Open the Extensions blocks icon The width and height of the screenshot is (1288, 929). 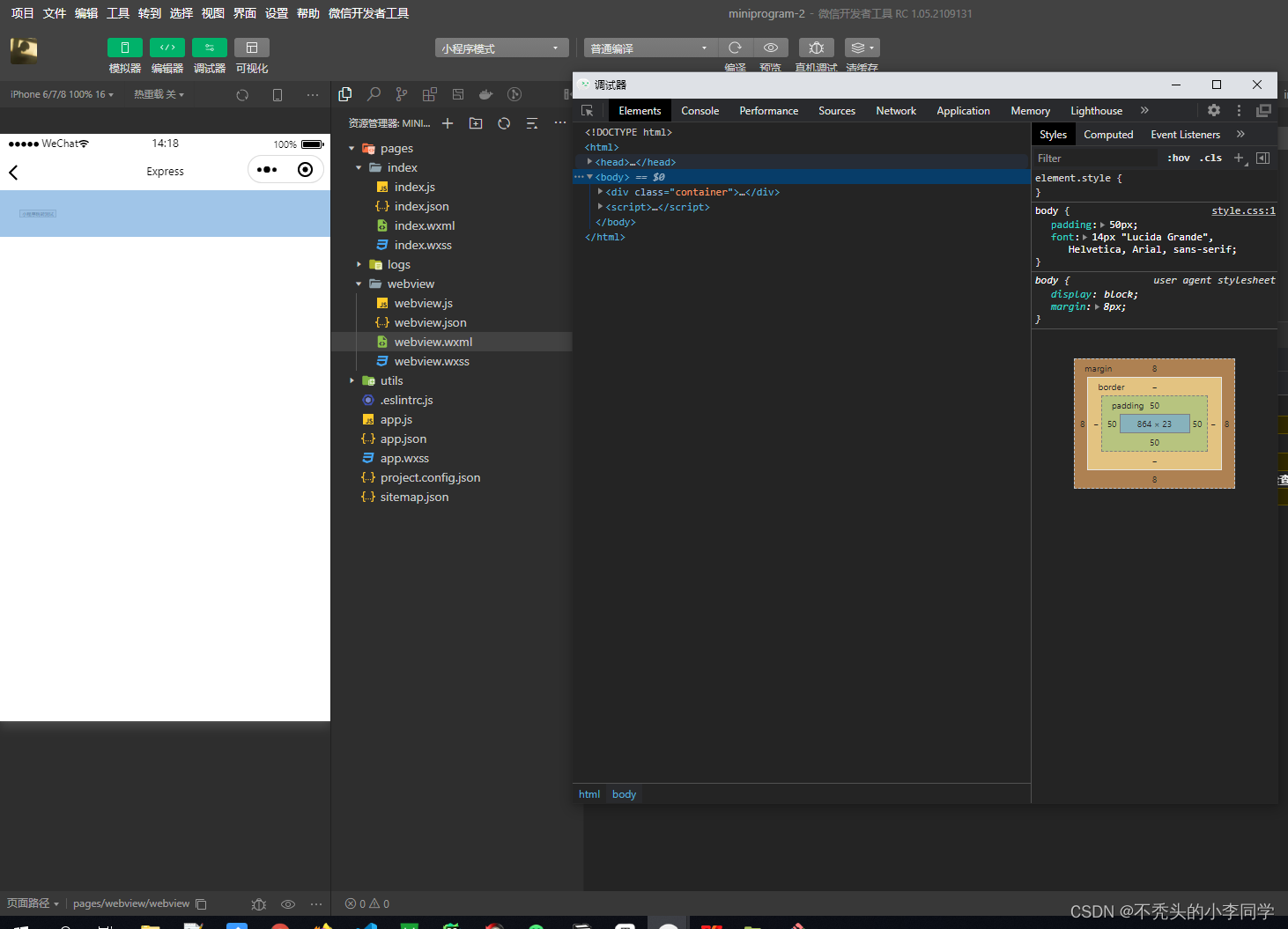430,94
